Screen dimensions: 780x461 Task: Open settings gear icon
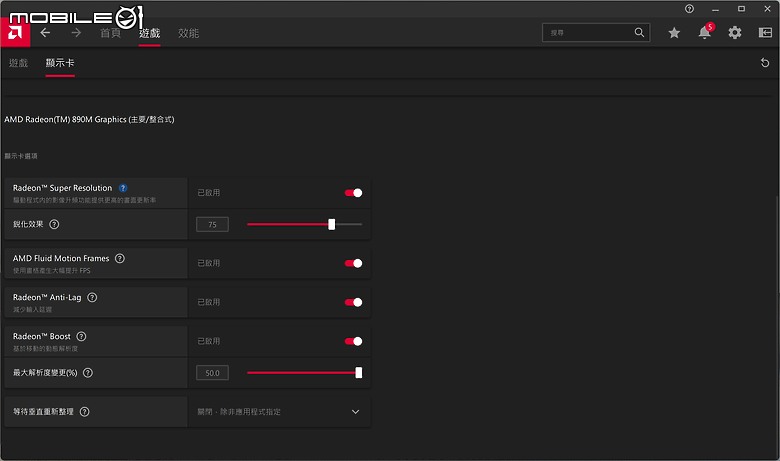[x=735, y=33]
